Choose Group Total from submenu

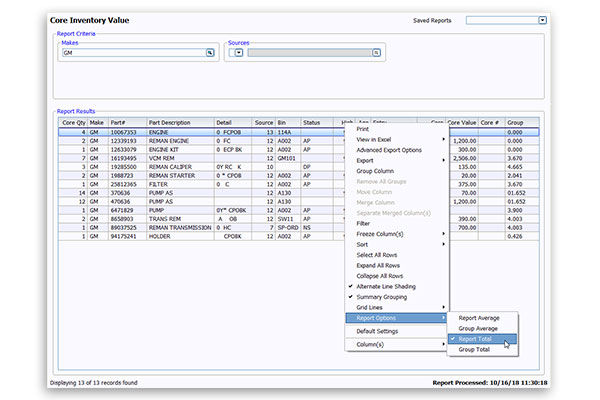coord(474,350)
